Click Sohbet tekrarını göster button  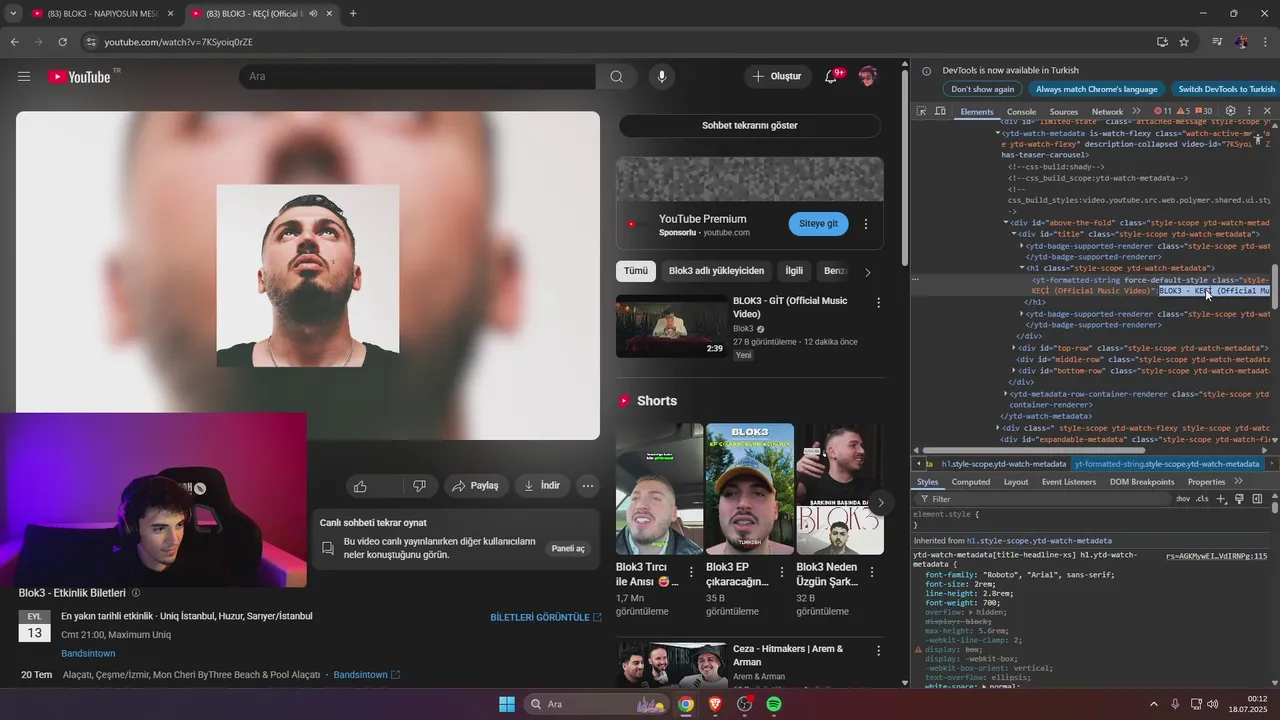(750, 126)
